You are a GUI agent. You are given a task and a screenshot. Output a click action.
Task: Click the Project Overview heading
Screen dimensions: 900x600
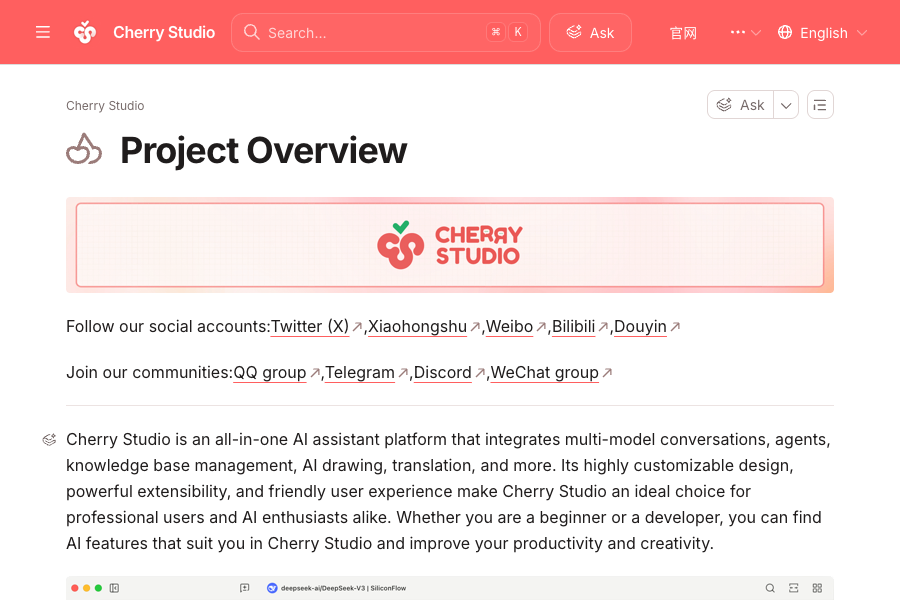point(263,150)
